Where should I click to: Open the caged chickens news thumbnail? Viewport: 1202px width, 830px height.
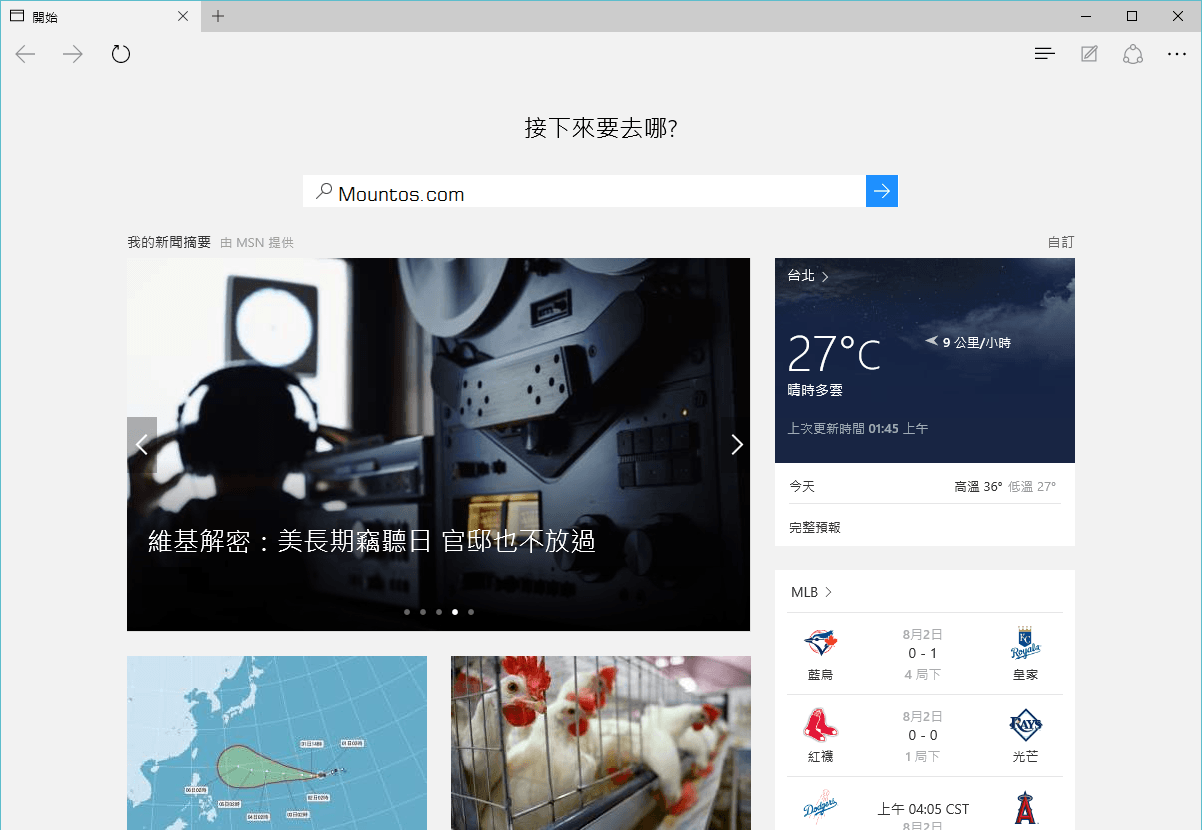(601, 743)
